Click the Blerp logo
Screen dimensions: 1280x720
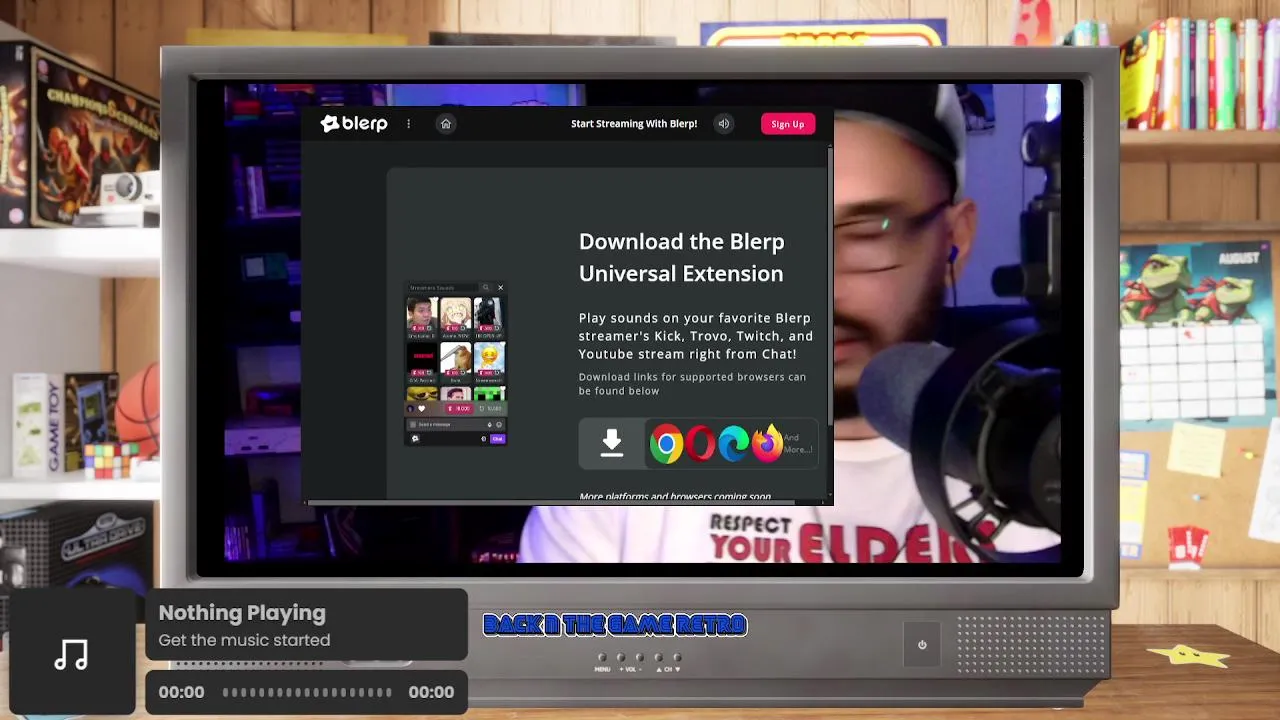pyautogui.click(x=354, y=124)
